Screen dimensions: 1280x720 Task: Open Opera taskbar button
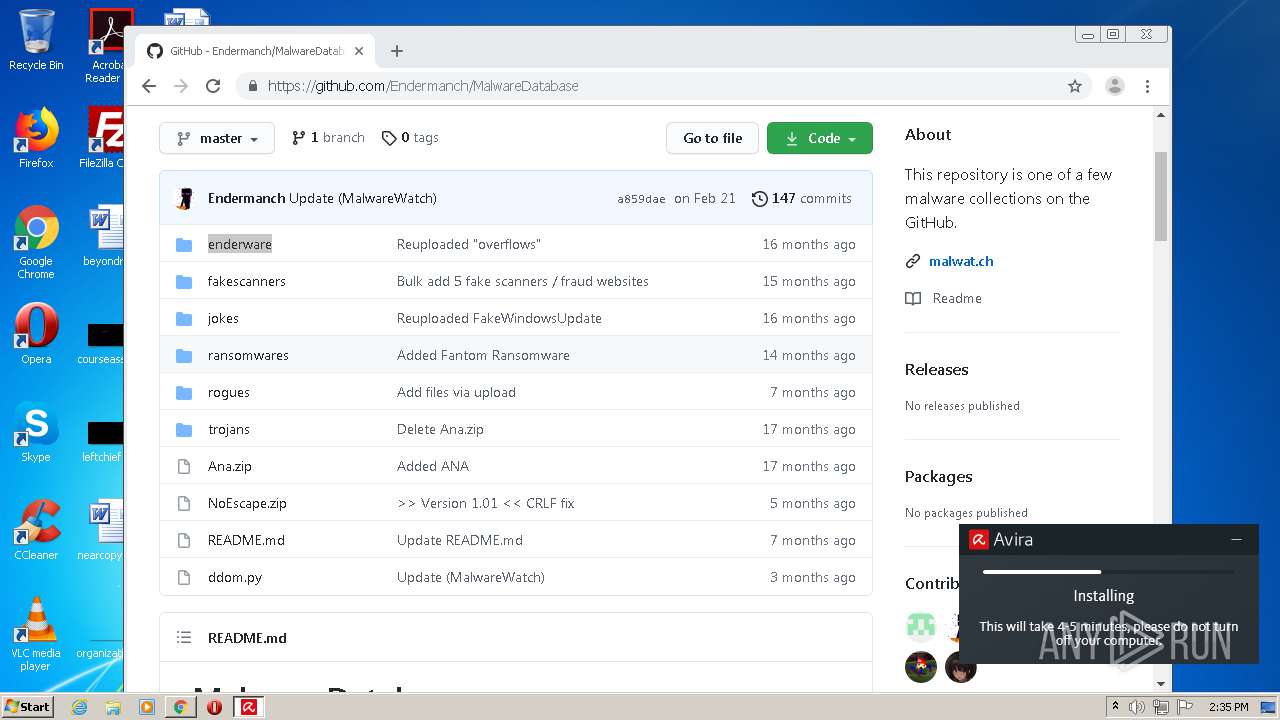[214, 707]
